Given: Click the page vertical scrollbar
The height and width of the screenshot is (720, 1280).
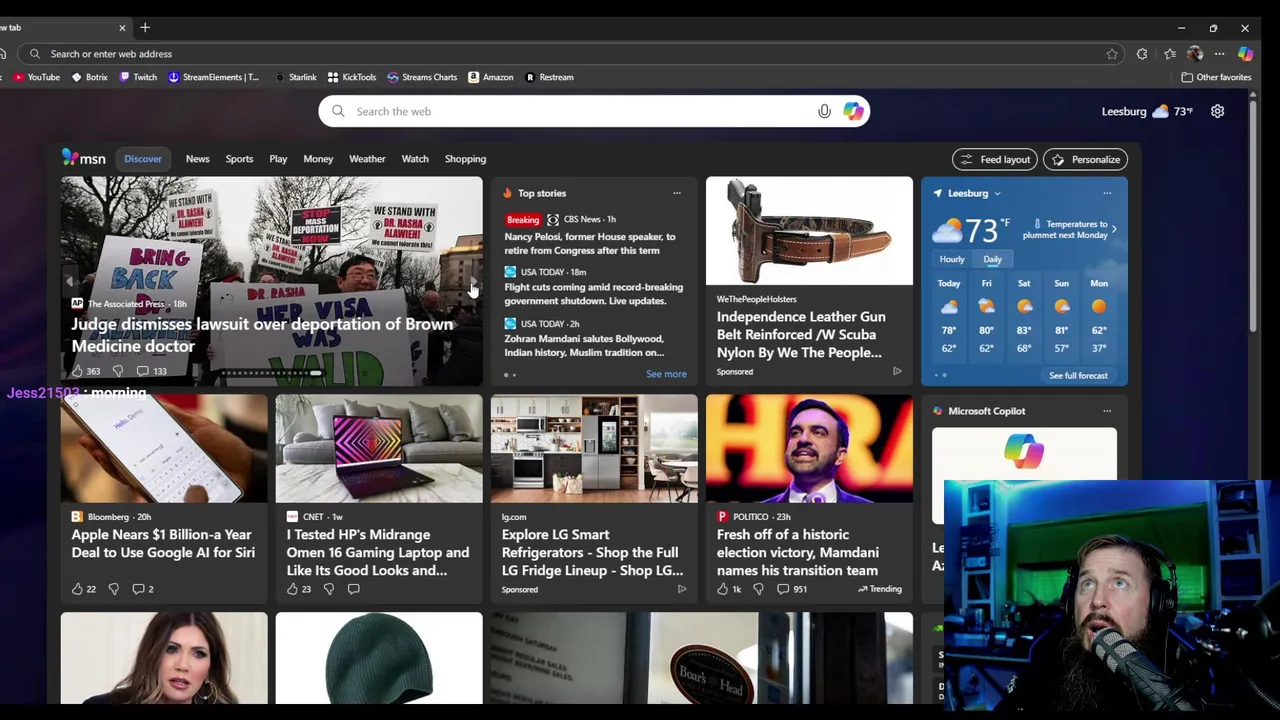Looking at the screenshot, I should 1253,215.
